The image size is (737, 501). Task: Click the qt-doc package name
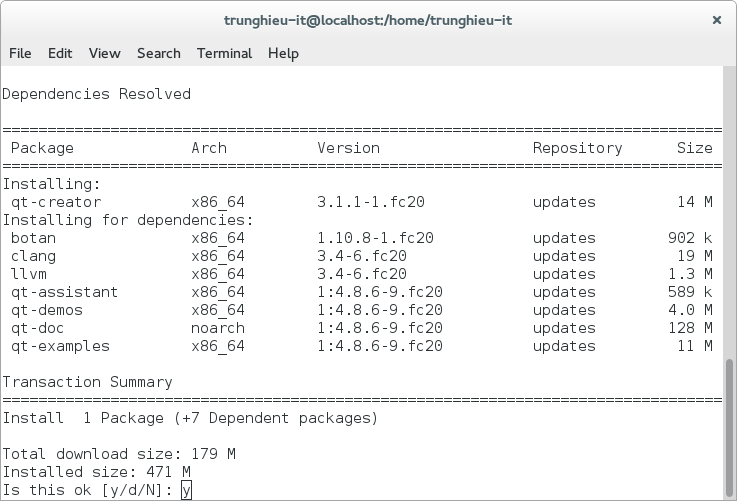(x=37, y=328)
